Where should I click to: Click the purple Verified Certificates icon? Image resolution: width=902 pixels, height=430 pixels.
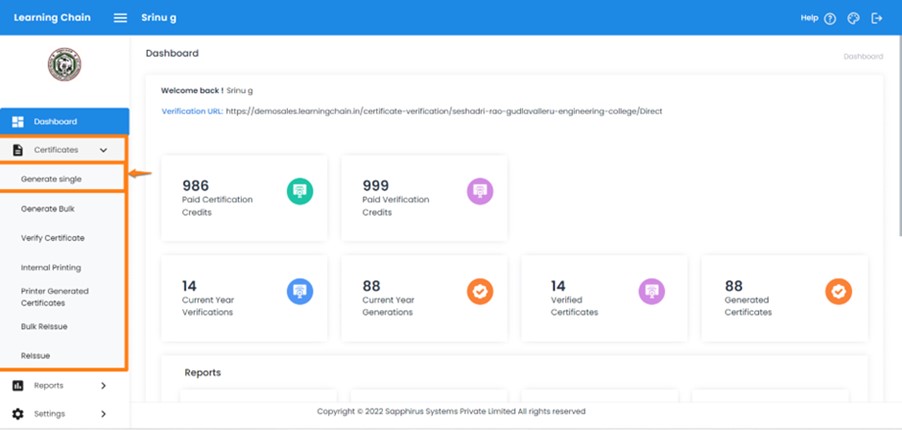pos(652,291)
